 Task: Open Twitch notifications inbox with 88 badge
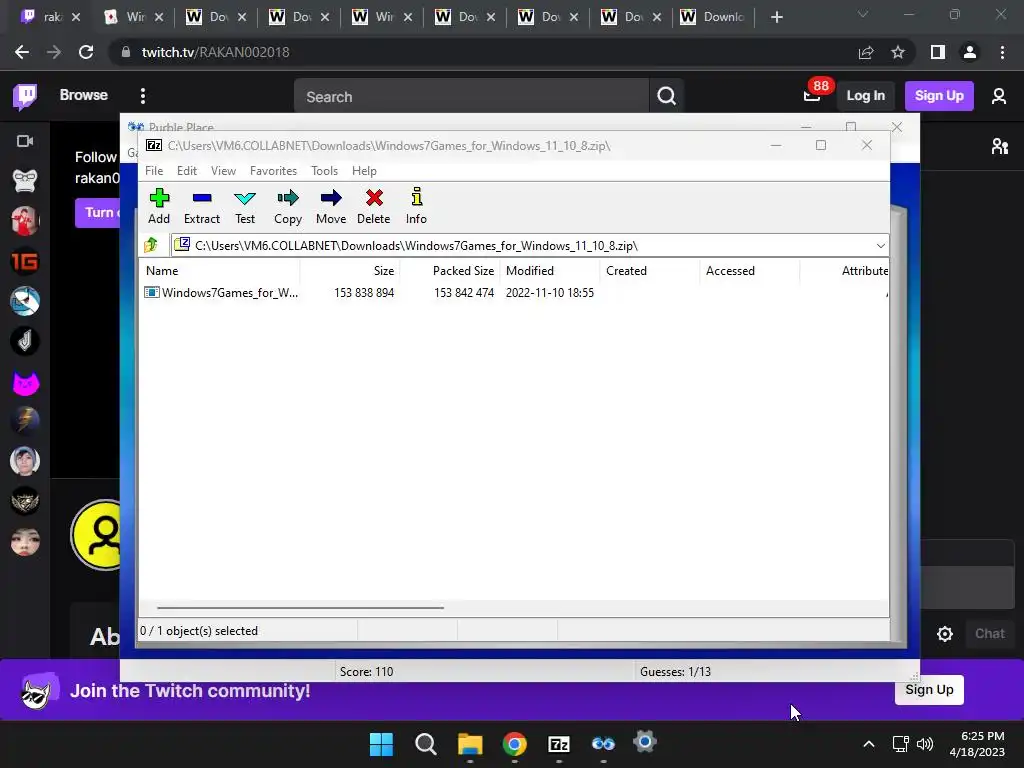(x=812, y=95)
